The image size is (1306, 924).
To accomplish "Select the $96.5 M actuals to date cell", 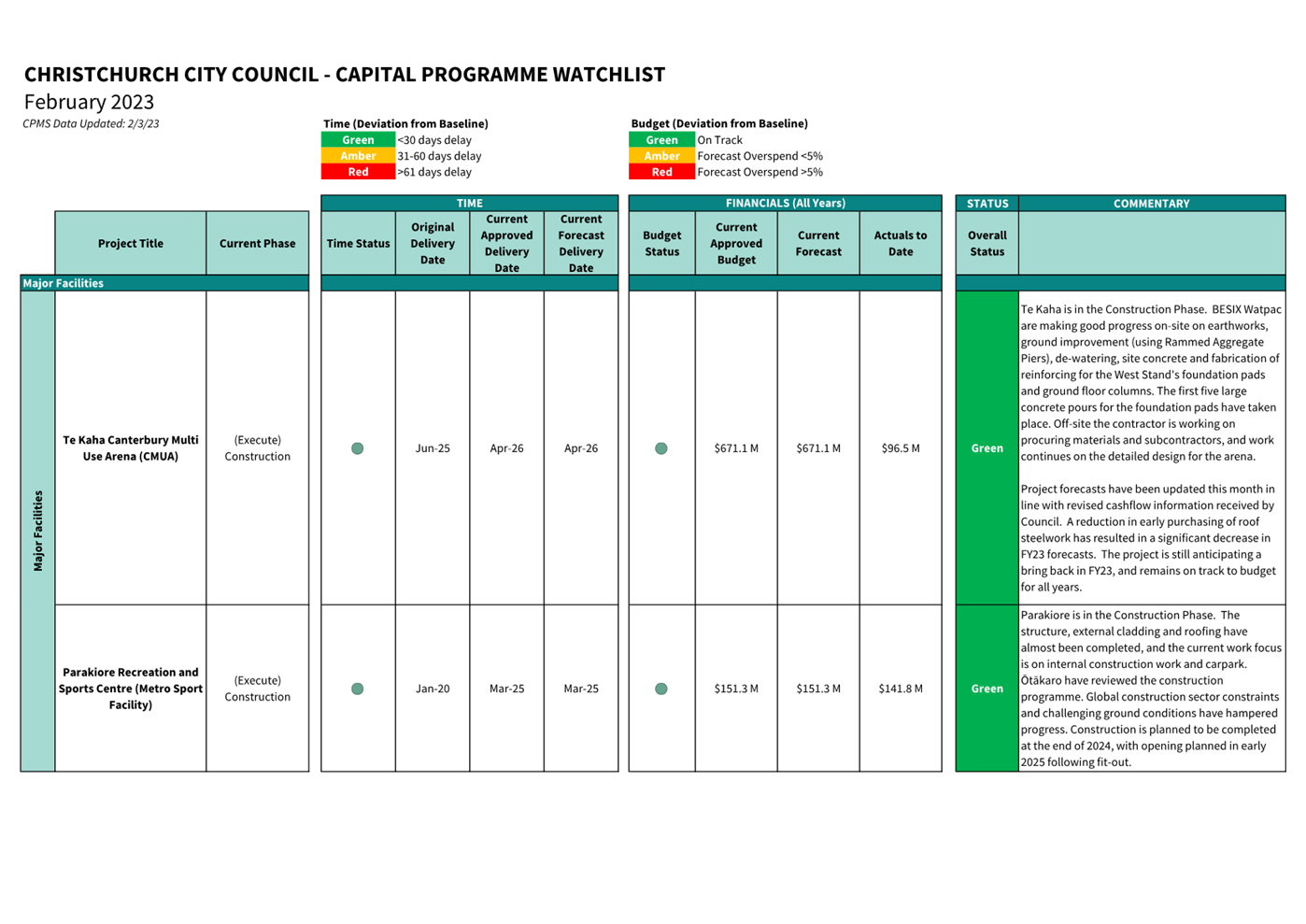I will [x=901, y=448].
